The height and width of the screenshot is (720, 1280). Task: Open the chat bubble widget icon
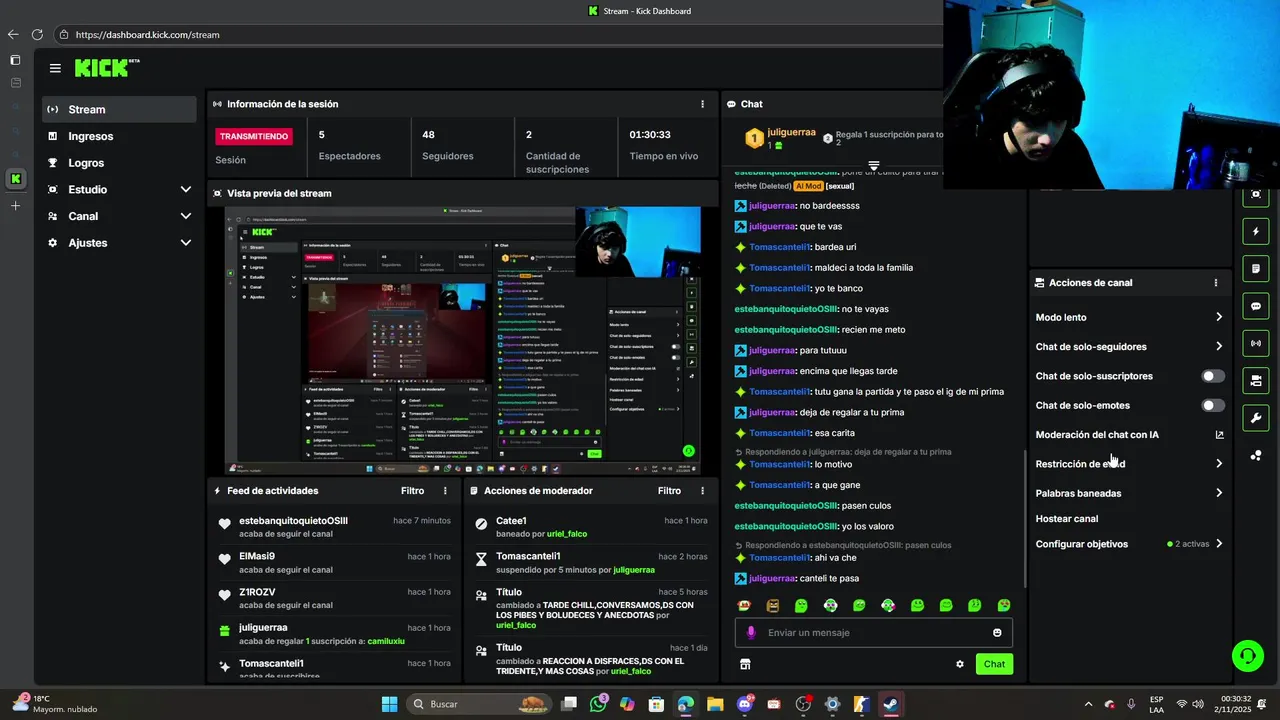pyautogui.click(x=1256, y=306)
